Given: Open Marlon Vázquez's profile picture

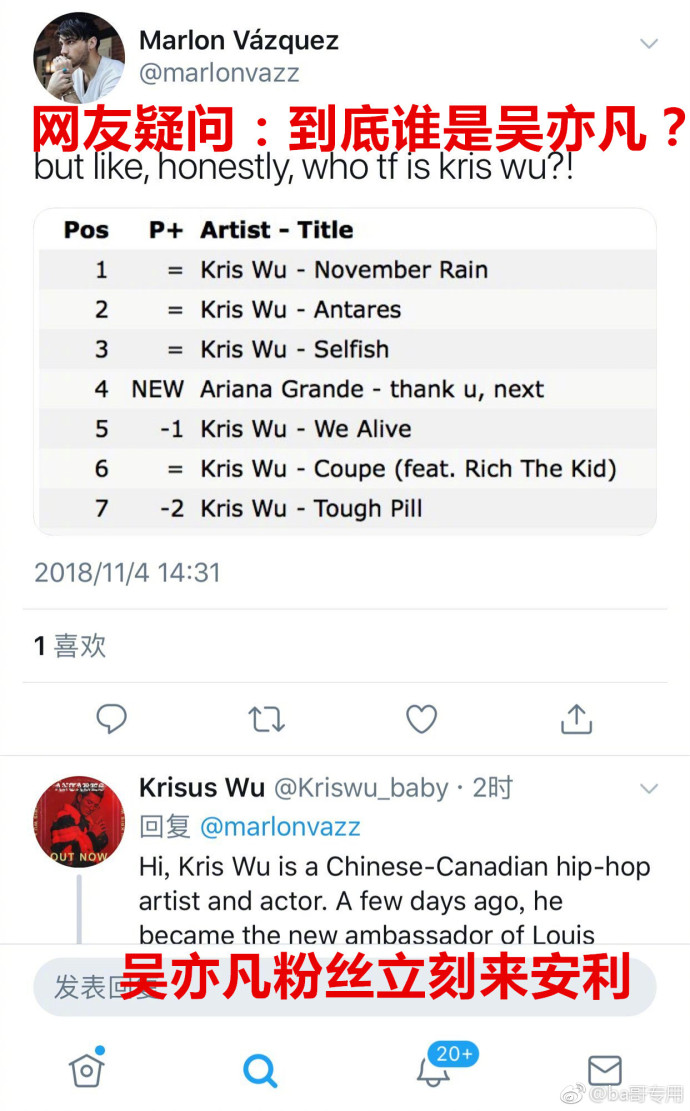Looking at the screenshot, I should [79, 58].
